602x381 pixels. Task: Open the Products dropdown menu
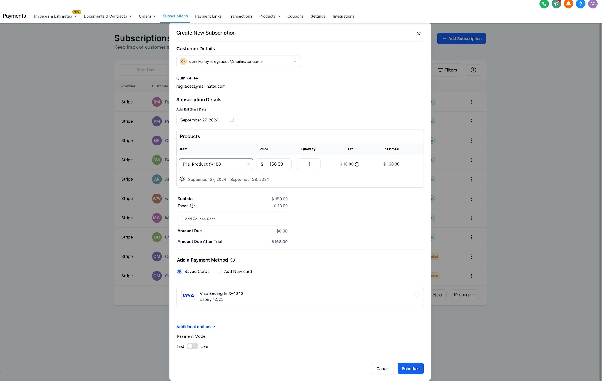point(270,17)
